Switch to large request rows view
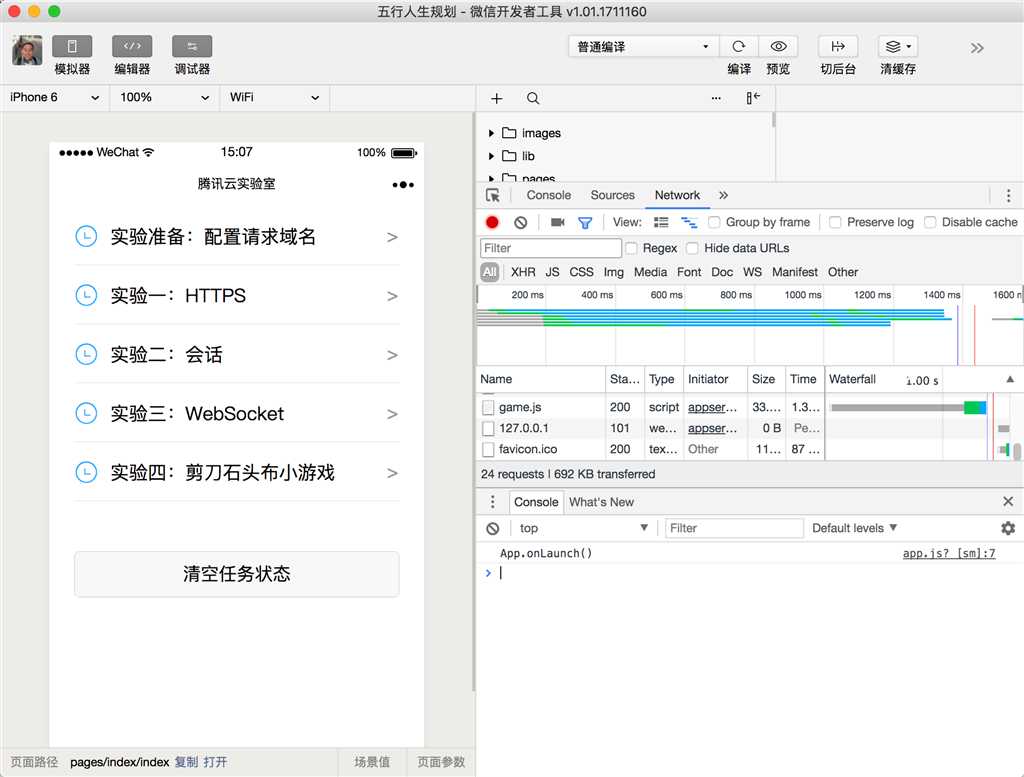Viewport: 1024px width, 777px height. [661, 223]
